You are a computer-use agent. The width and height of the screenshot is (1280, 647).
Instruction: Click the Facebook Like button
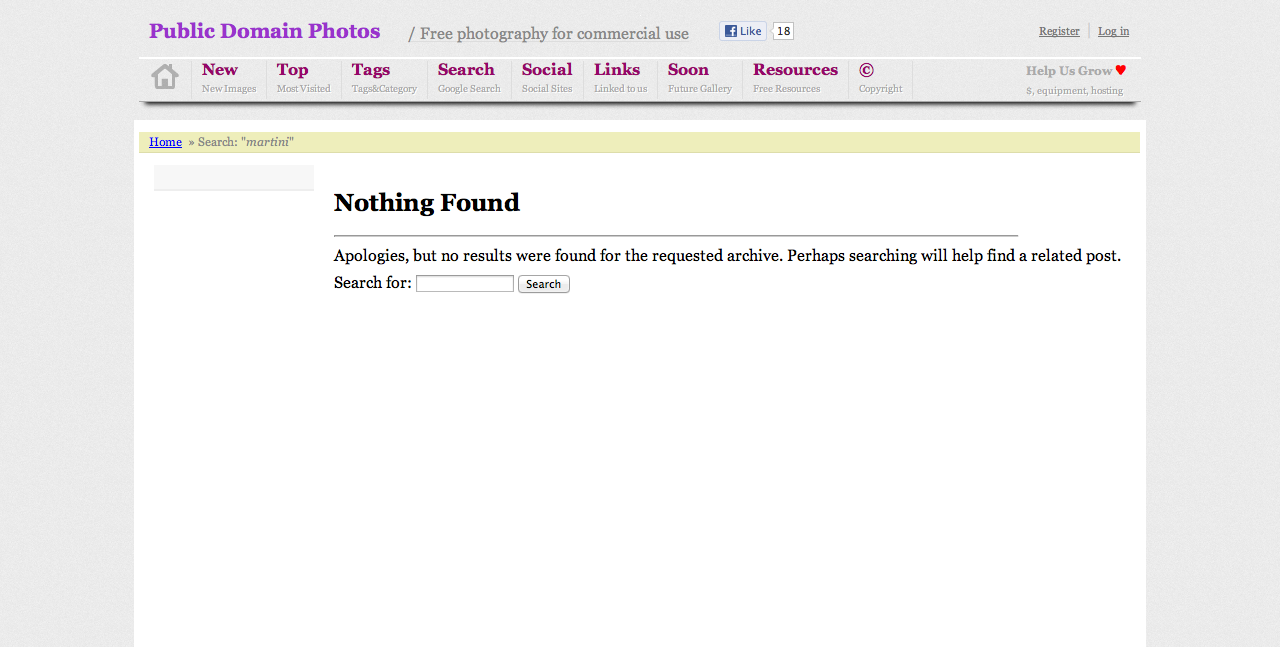tap(743, 31)
